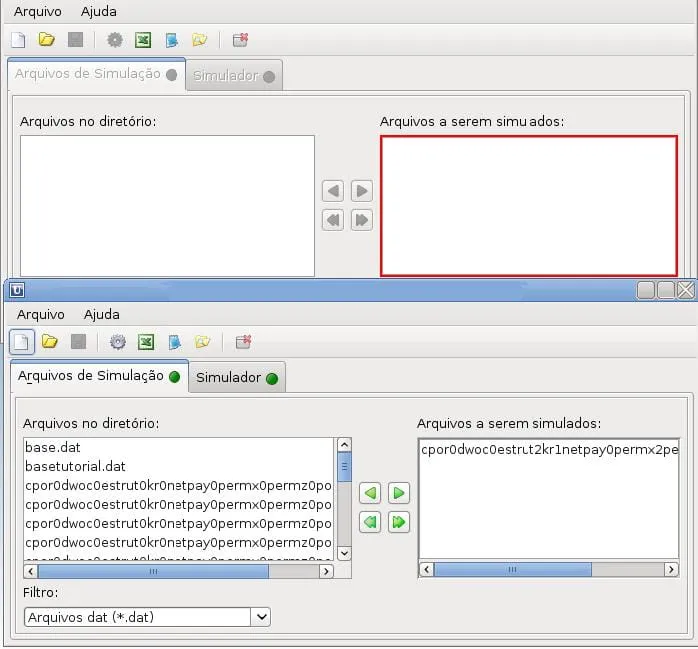Select cpor0dwoc0estrut2kr1netpay0permx2pe file in simulated list
Image resolution: width=698 pixels, height=649 pixels.
click(x=549, y=450)
